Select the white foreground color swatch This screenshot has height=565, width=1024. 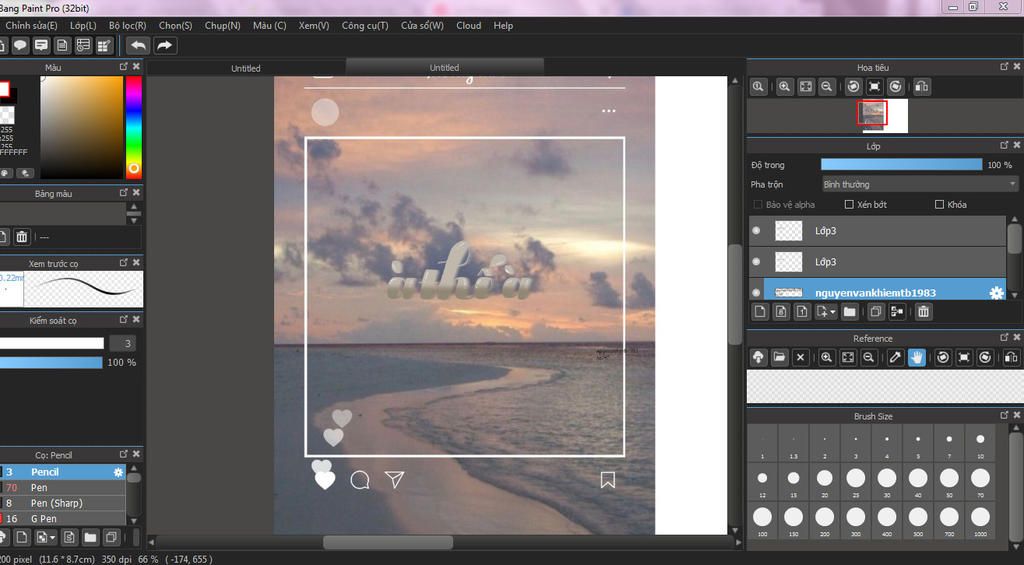click(4, 89)
